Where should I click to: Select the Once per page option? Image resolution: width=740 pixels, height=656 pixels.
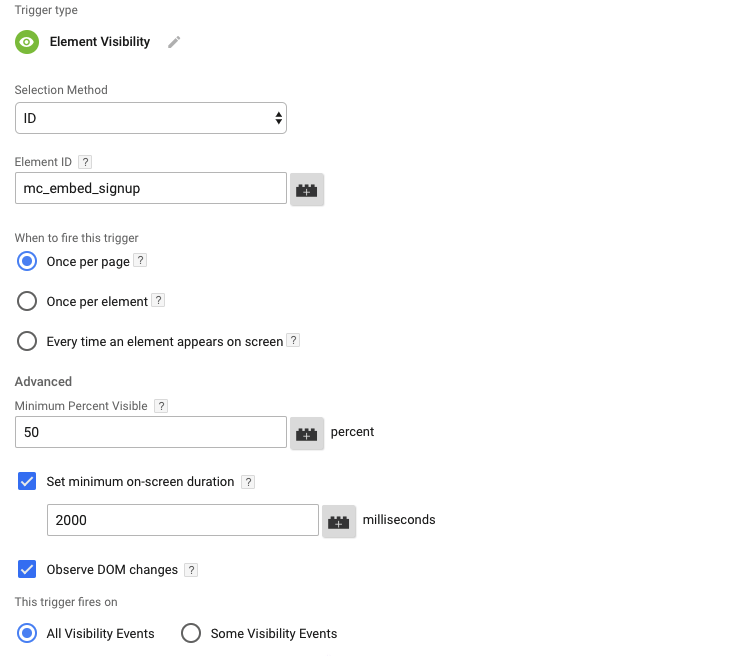27,261
